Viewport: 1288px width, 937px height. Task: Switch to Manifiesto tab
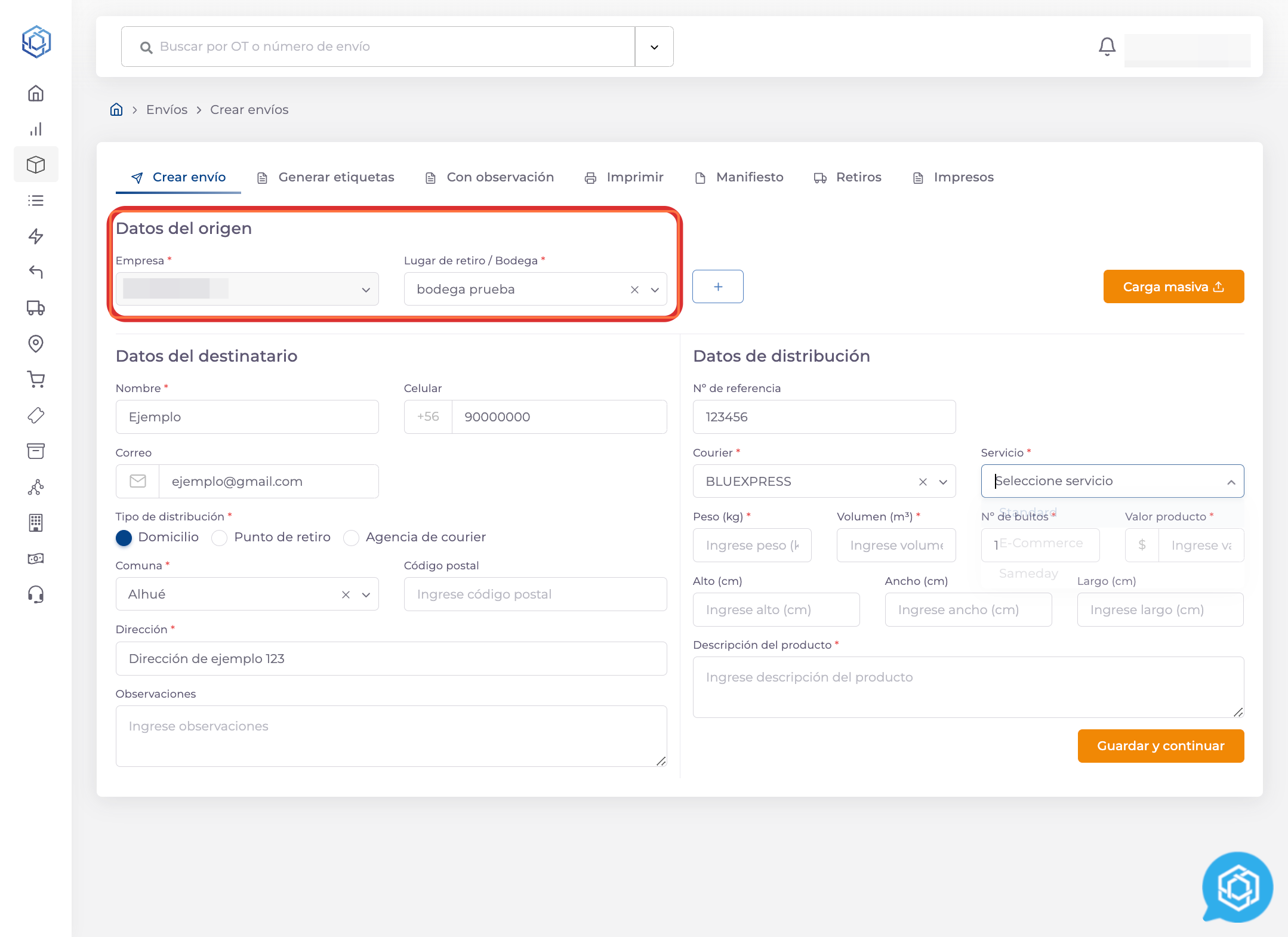click(739, 177)
